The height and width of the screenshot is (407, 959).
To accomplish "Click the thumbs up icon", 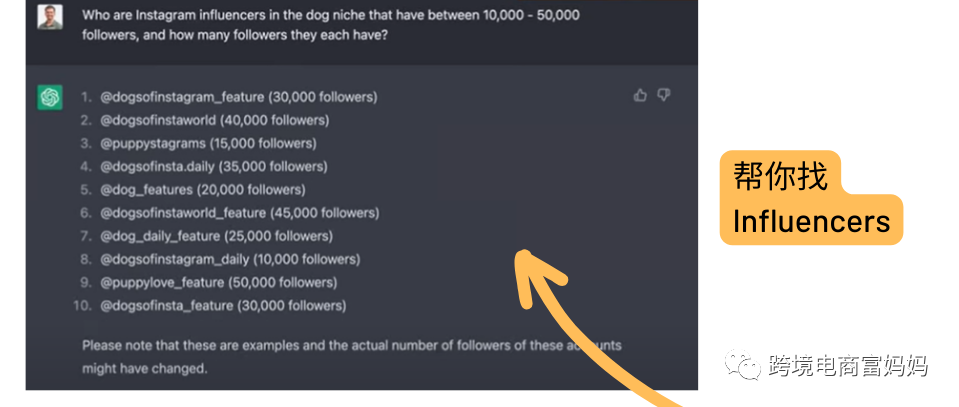I will [640, 95].
